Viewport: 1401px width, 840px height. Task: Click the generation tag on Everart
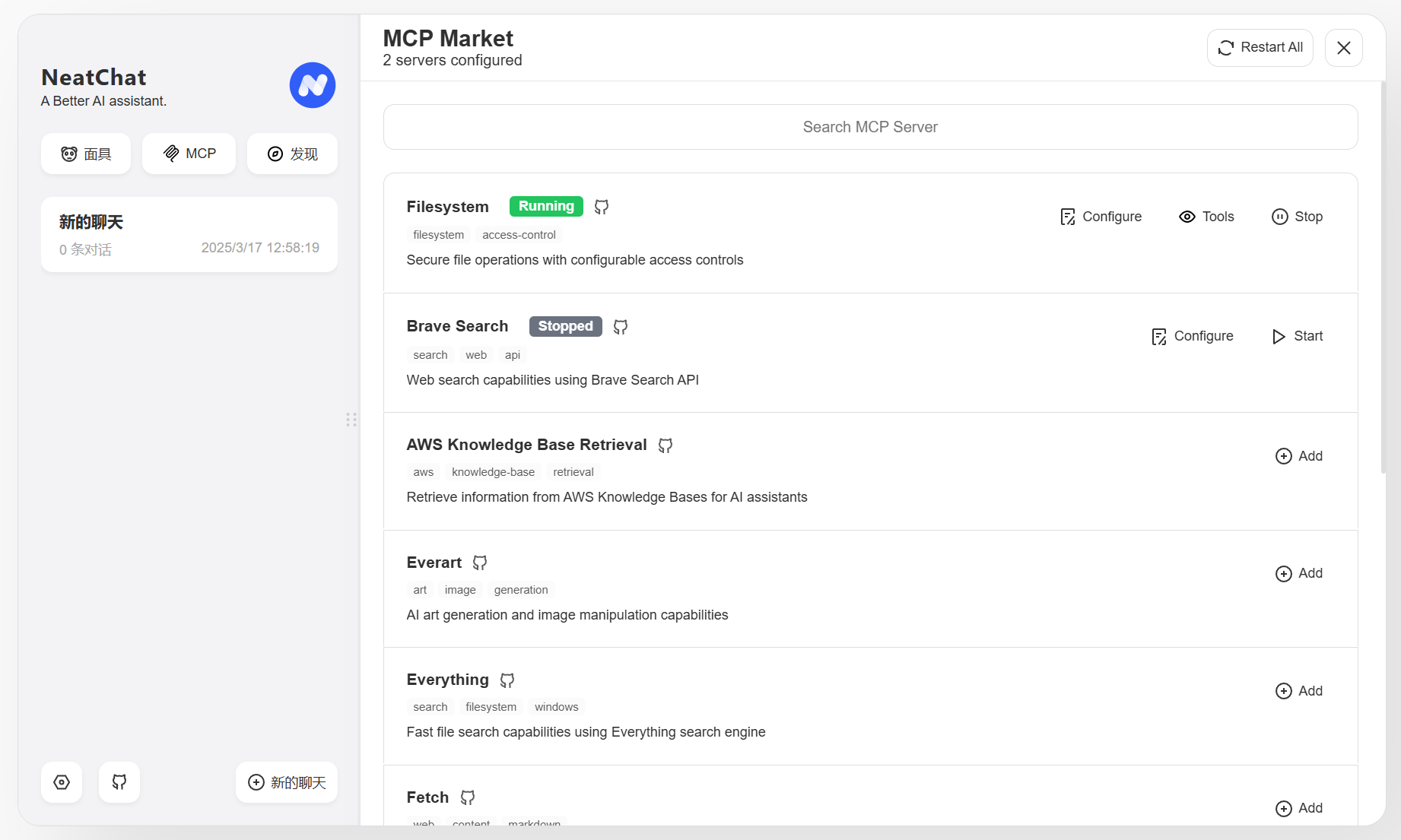(521, 590)
